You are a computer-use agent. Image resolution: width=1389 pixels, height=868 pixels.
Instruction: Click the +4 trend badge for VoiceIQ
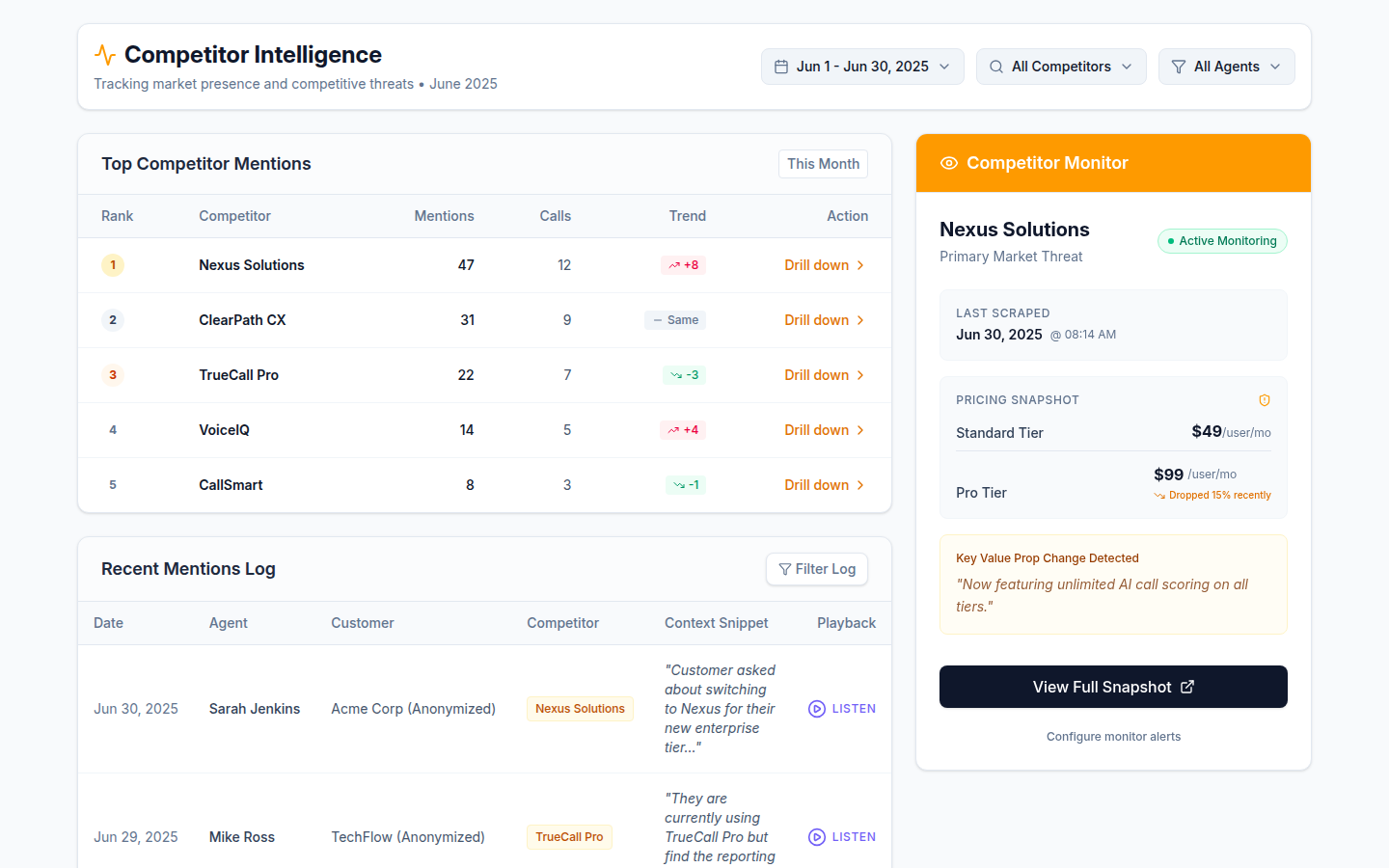click(683, 430)
